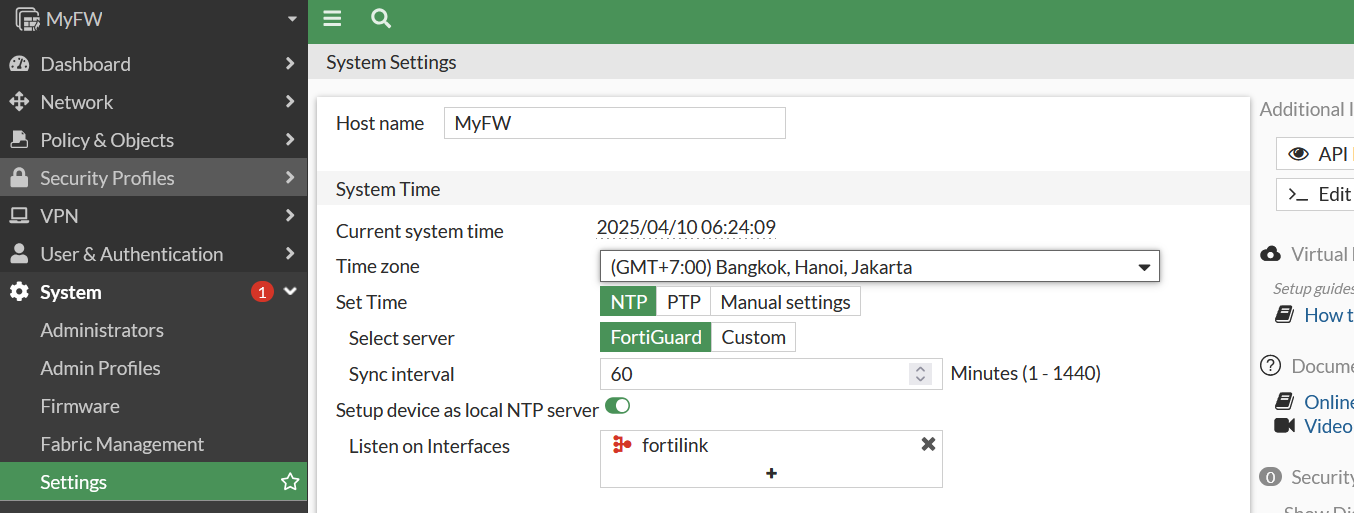Click the MyFW FortiGate device icon
Screen dimensions: 1354x513
(x=27, y=19)
